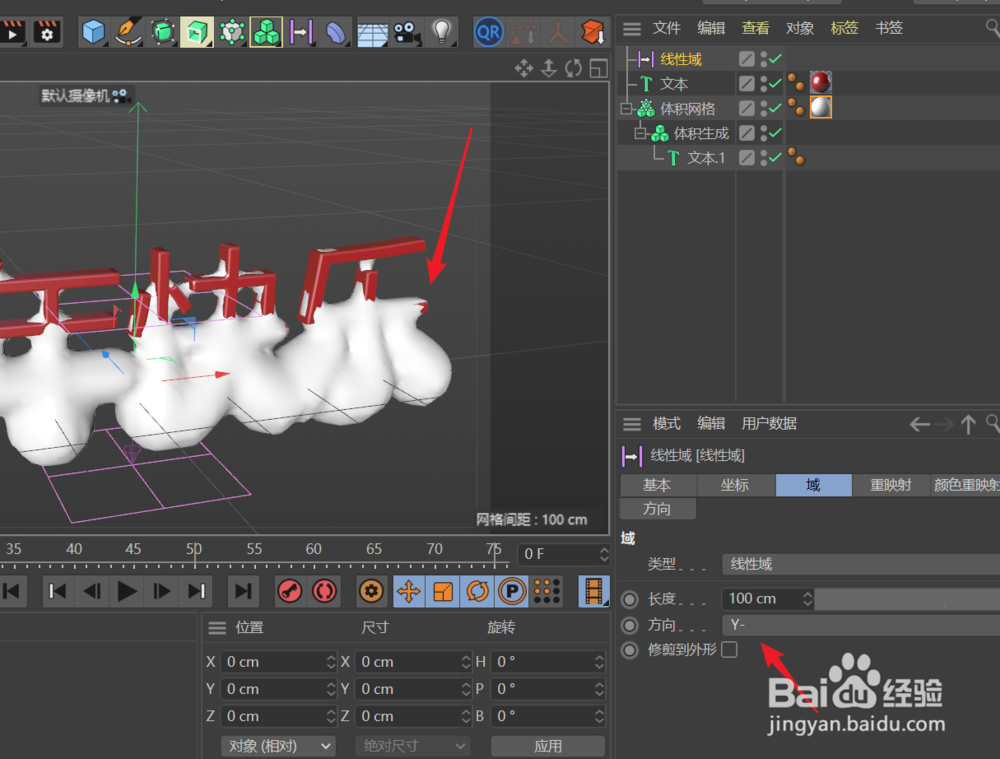
Task: Toggle point level animation dots icon
Action: click(x=547, y=591)
